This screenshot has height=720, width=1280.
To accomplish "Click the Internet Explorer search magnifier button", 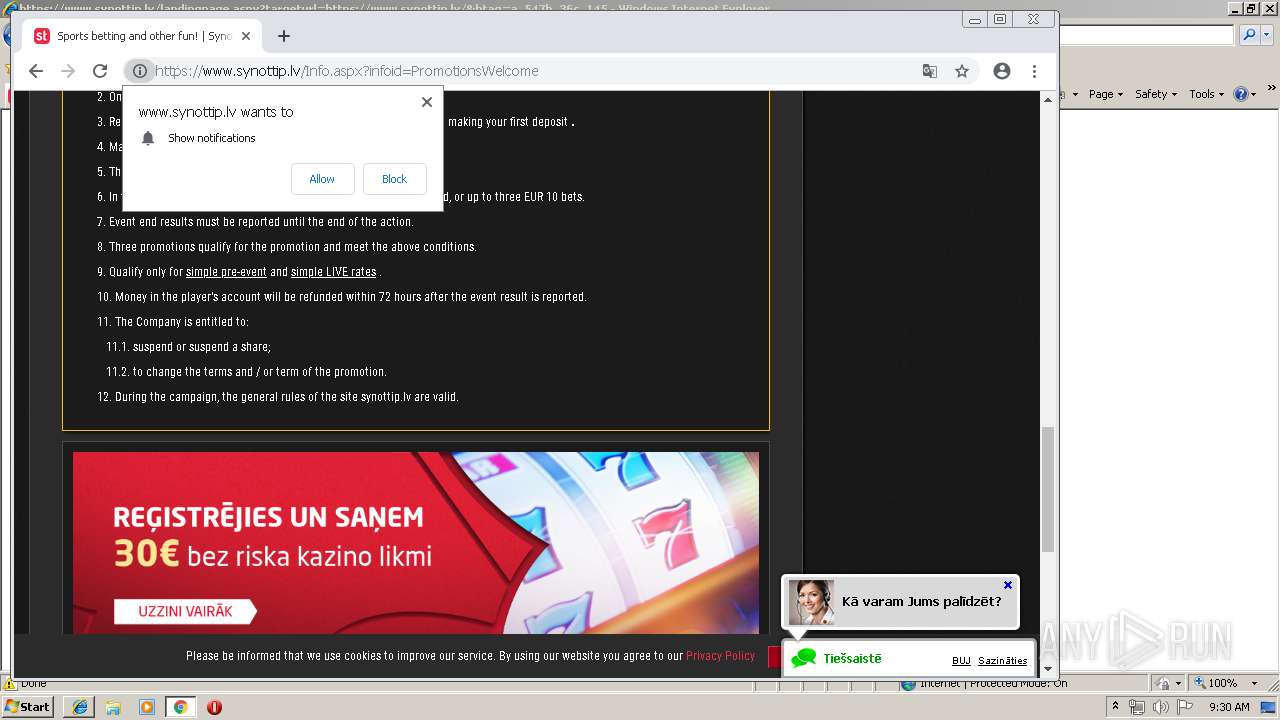I will [1248, 35].
